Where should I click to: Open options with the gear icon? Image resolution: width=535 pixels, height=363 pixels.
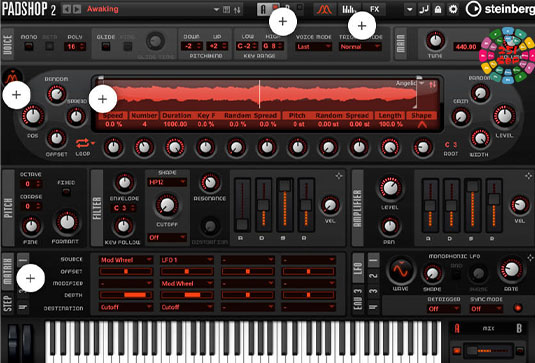tap(453, 9)
